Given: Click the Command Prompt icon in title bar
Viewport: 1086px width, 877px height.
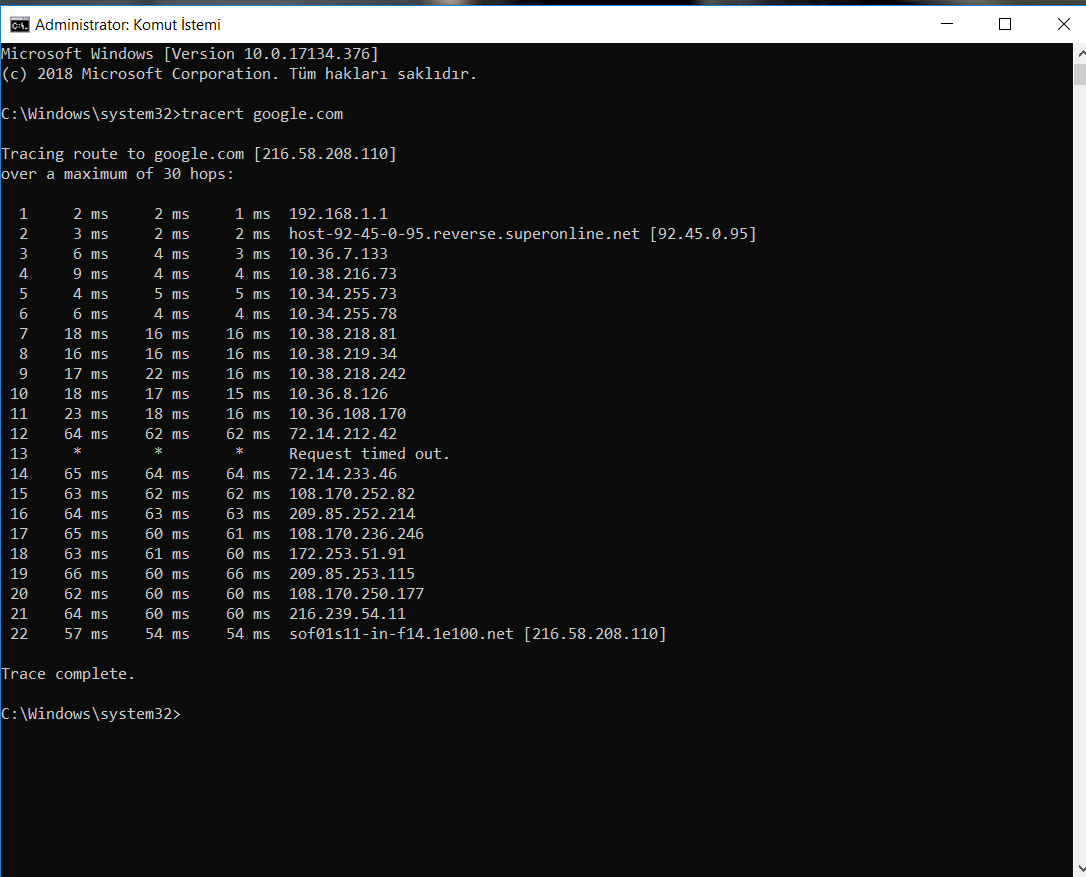Looking at the screenshot, I should coord(19,24).
